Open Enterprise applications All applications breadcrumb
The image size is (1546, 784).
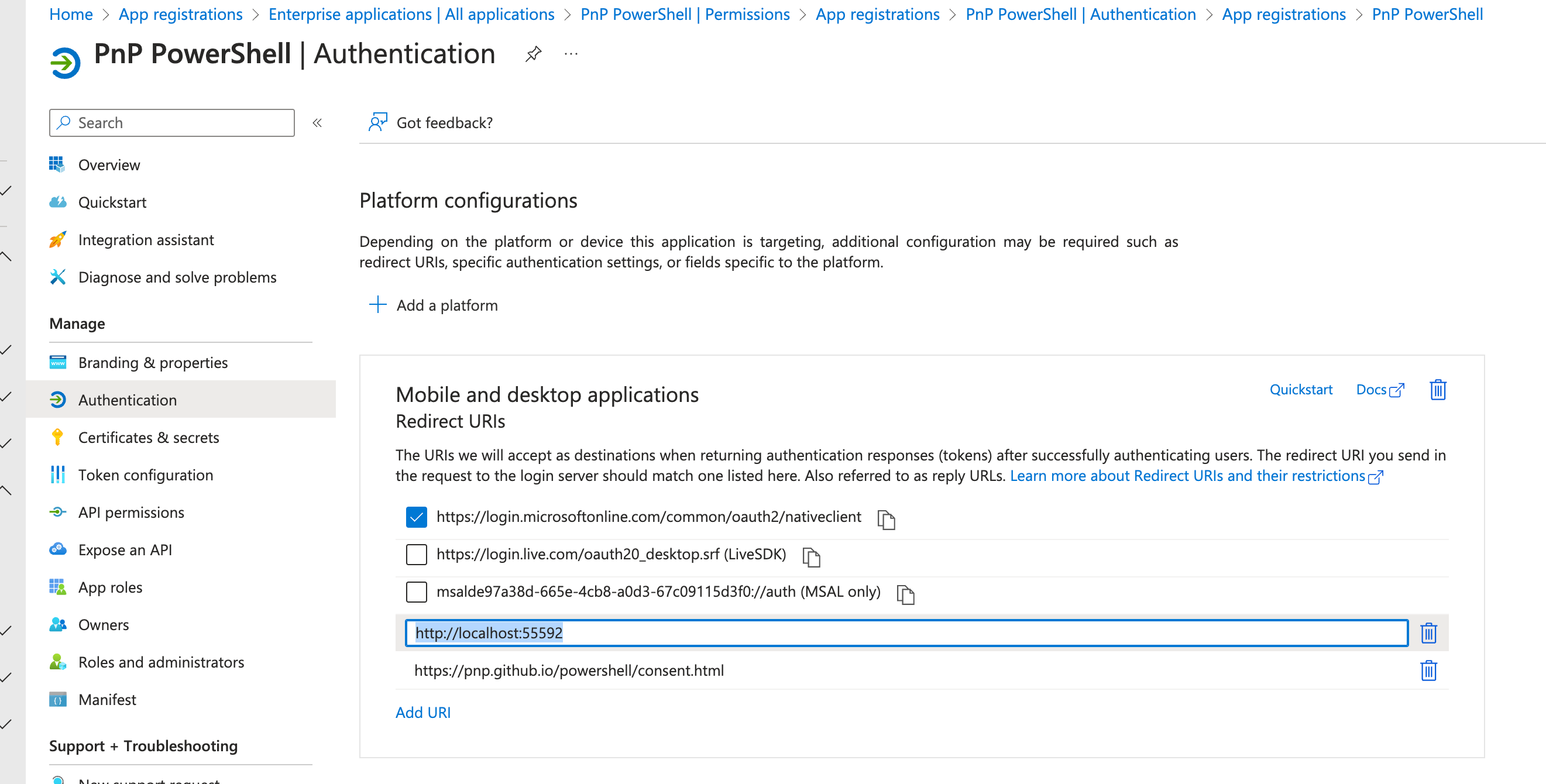click(411, 14)
